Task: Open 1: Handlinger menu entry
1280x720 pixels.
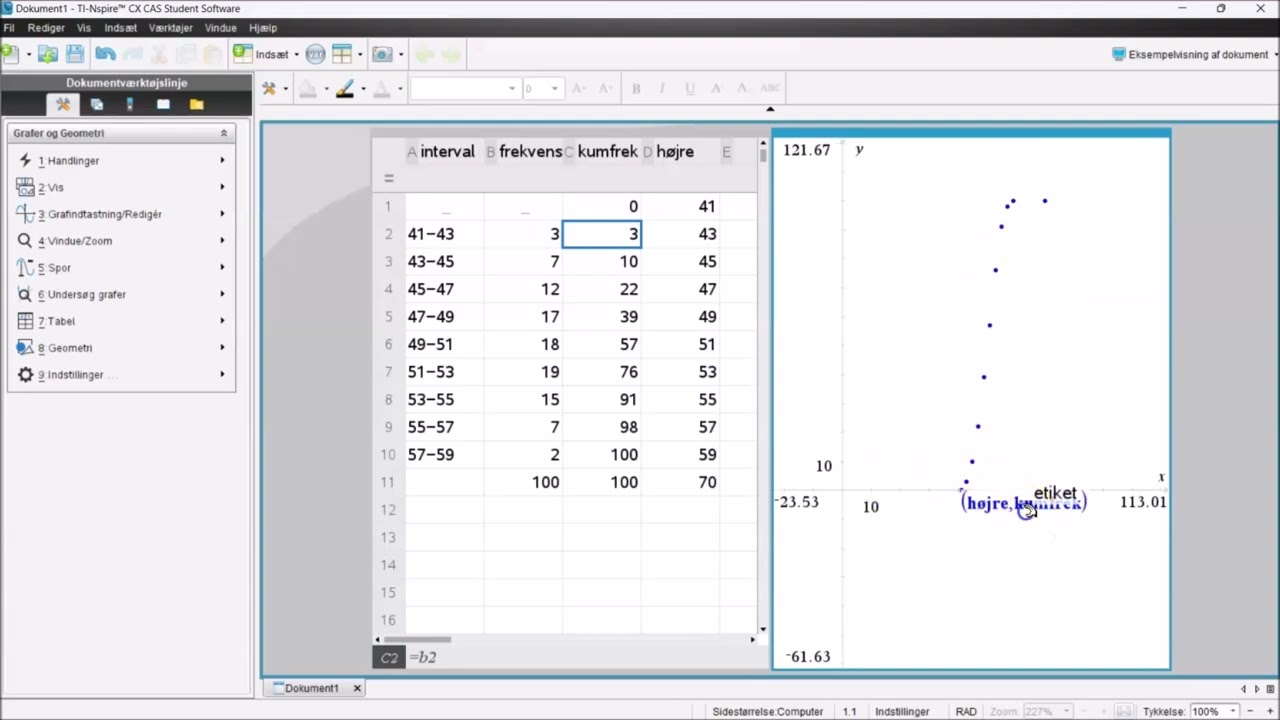Action: (122, 160)
